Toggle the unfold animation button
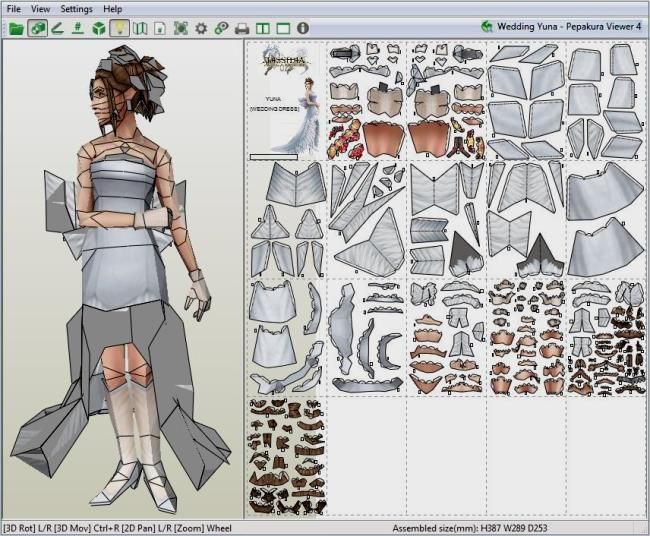This screenshot has height=536, width=650. (37, 29)
